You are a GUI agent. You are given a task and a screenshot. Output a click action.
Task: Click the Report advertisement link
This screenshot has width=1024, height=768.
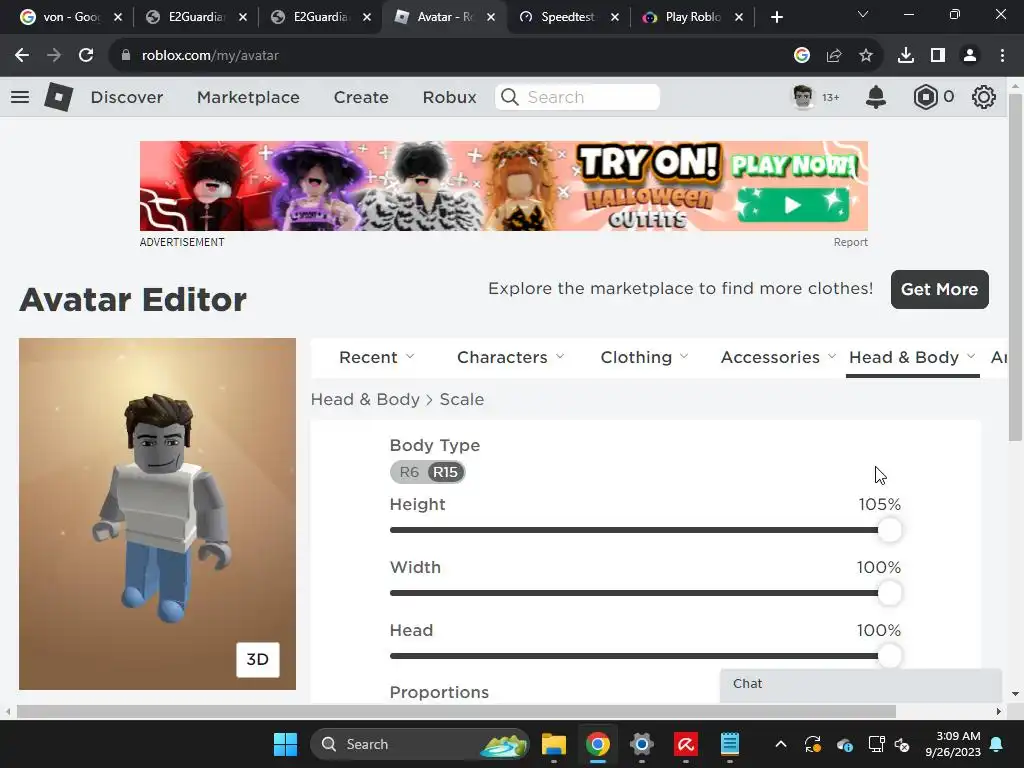[850, 242]
